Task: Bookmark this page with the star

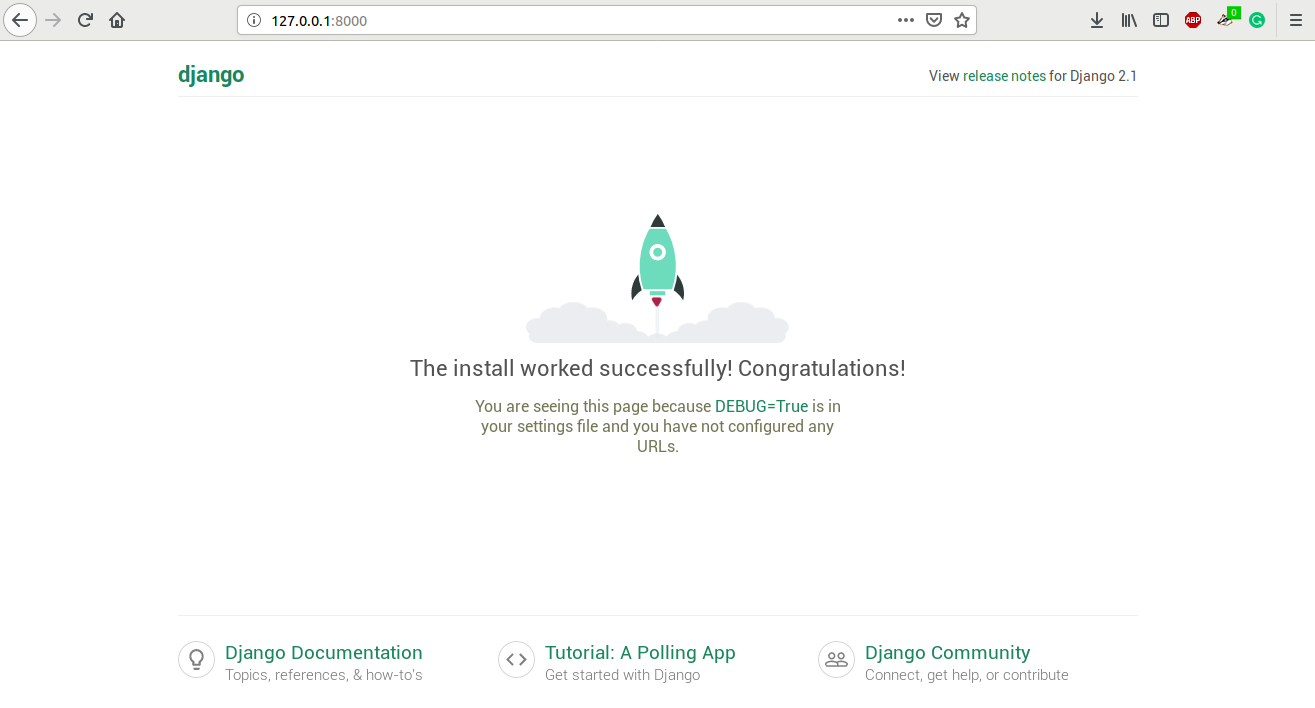Action: pos(962,20)
